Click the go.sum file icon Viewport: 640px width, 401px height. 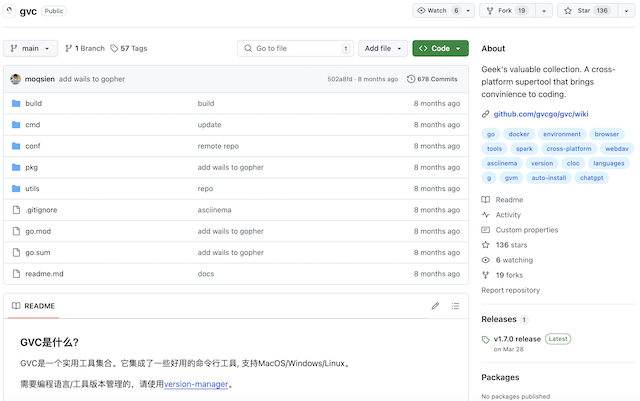(x=16, y=252)
